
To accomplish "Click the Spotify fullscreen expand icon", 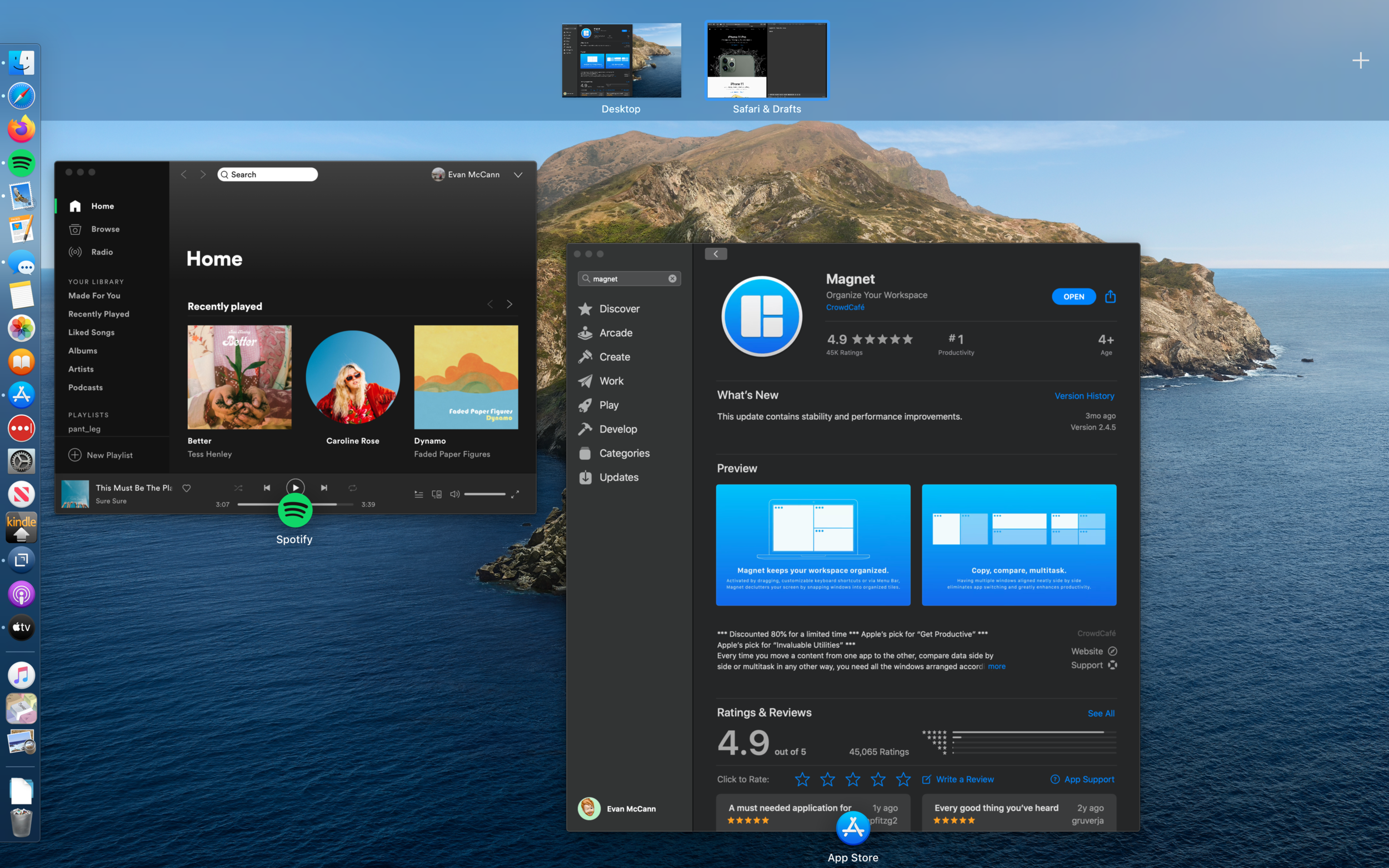I will tap(515, 494).
